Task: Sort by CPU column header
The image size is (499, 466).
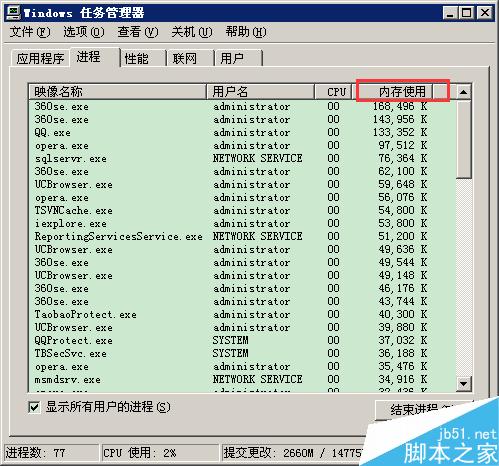Action: pos(333,91)
